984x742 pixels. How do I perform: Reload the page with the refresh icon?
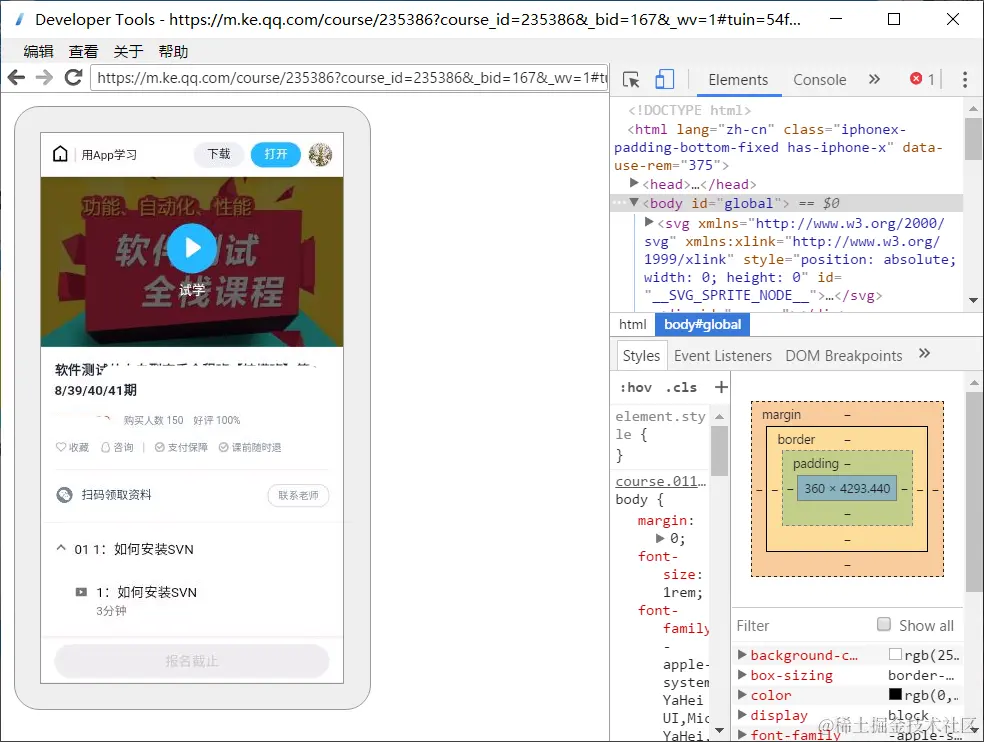click(x=73, y=77)
